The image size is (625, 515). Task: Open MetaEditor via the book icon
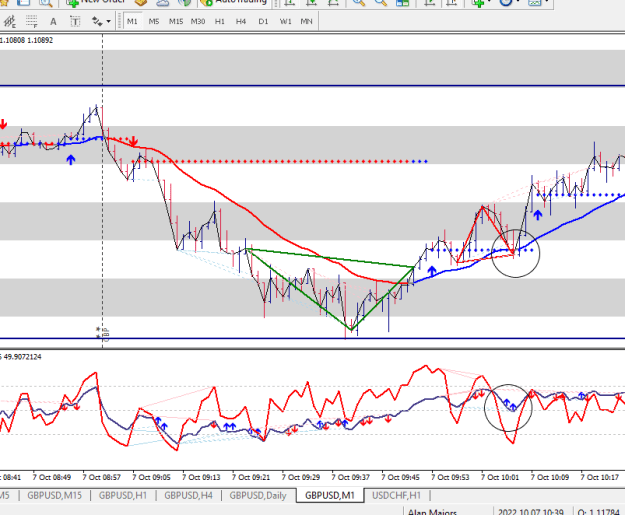[141, 3]
